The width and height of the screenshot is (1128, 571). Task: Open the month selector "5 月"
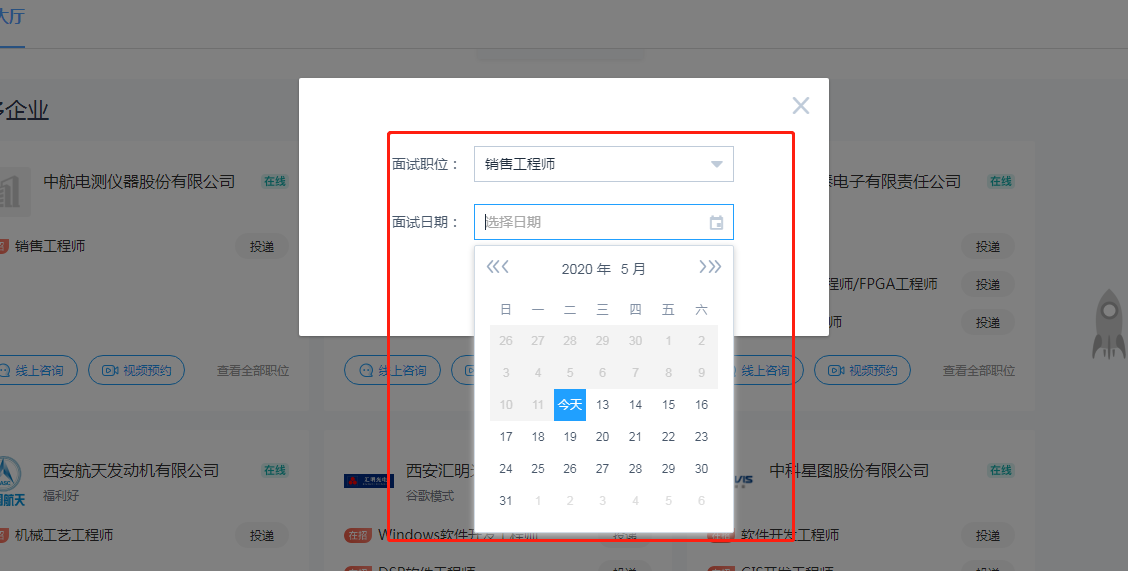pyautogui.click(x=633, y=269)
